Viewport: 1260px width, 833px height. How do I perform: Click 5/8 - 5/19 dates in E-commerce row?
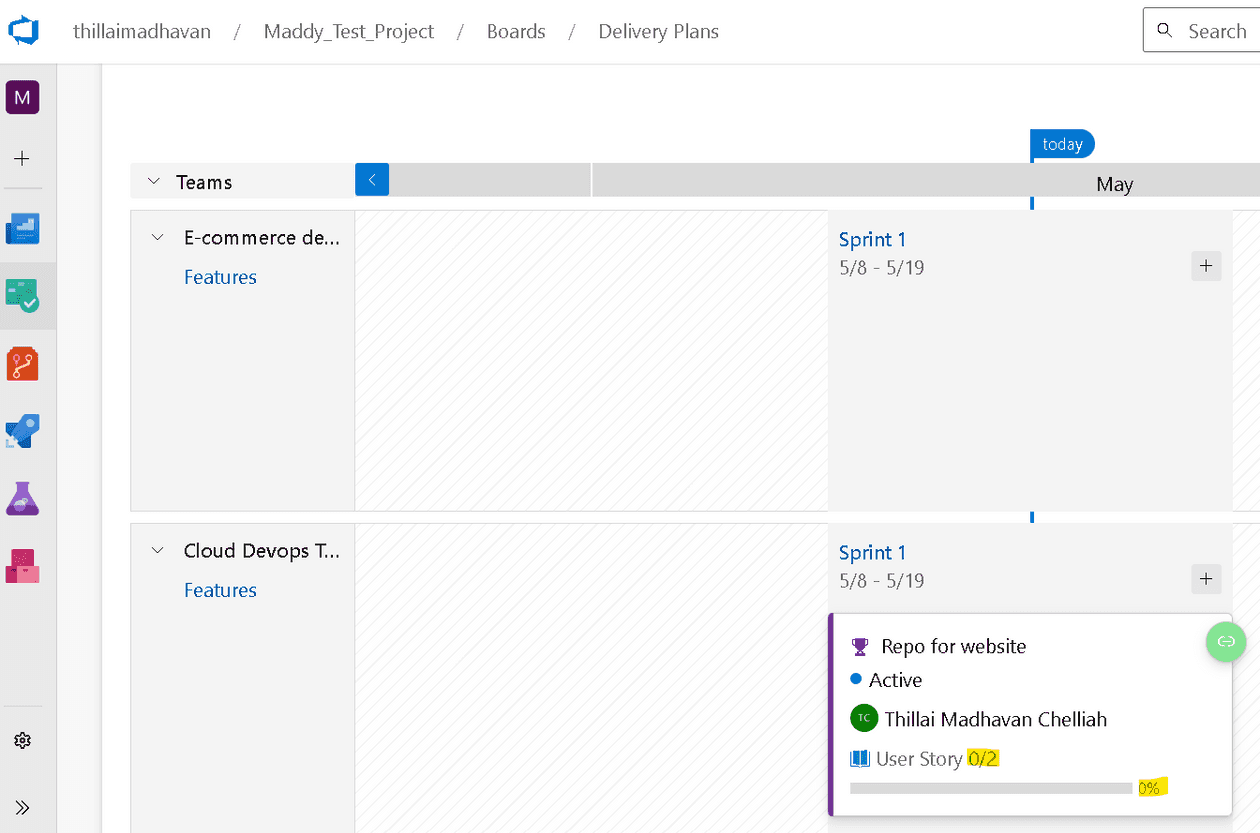[x=882, y=268]
